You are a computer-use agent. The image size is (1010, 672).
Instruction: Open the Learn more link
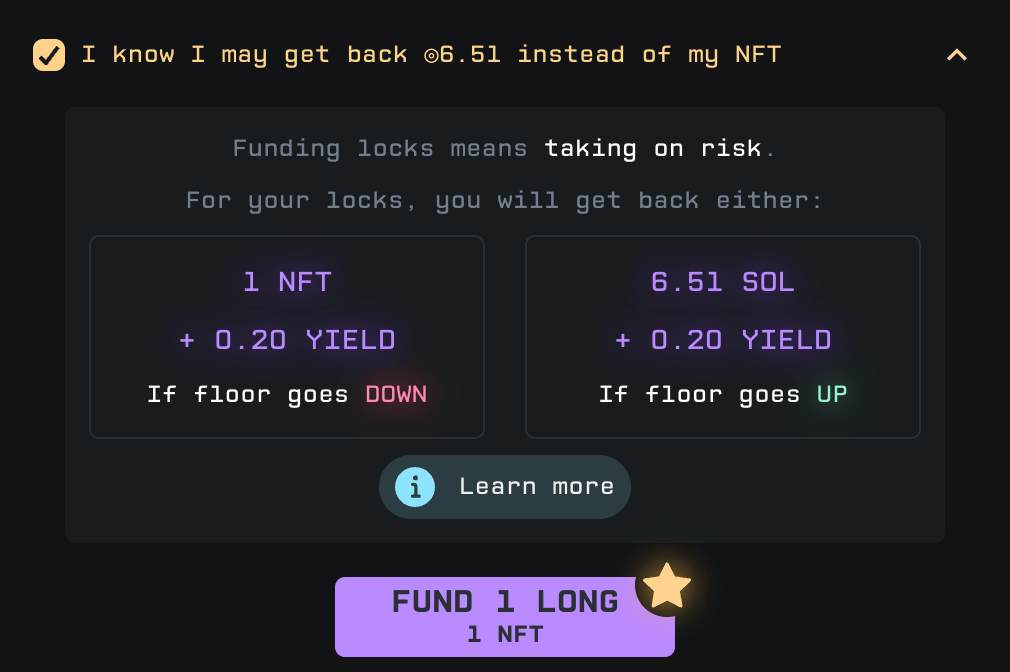coord(504,487)
